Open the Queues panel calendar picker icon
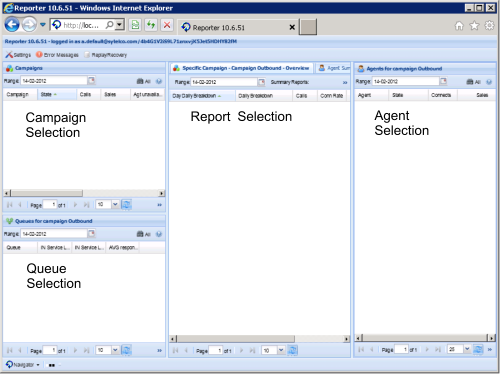 [91, 233]
